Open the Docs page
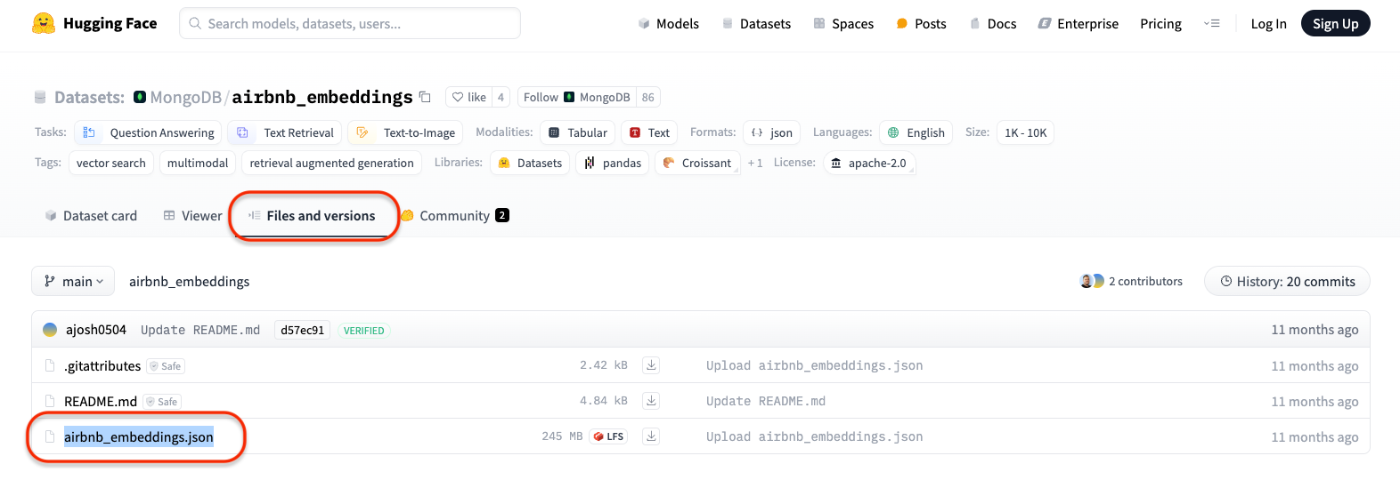1400x480 pixels. coord(992,24)
